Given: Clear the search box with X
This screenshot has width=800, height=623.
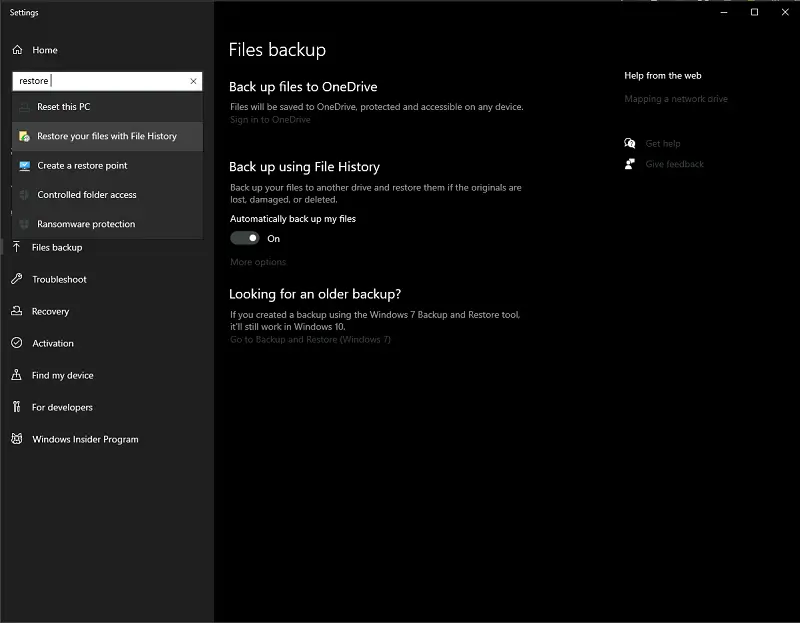Looking at the screenshot, I should coord(193,81).
